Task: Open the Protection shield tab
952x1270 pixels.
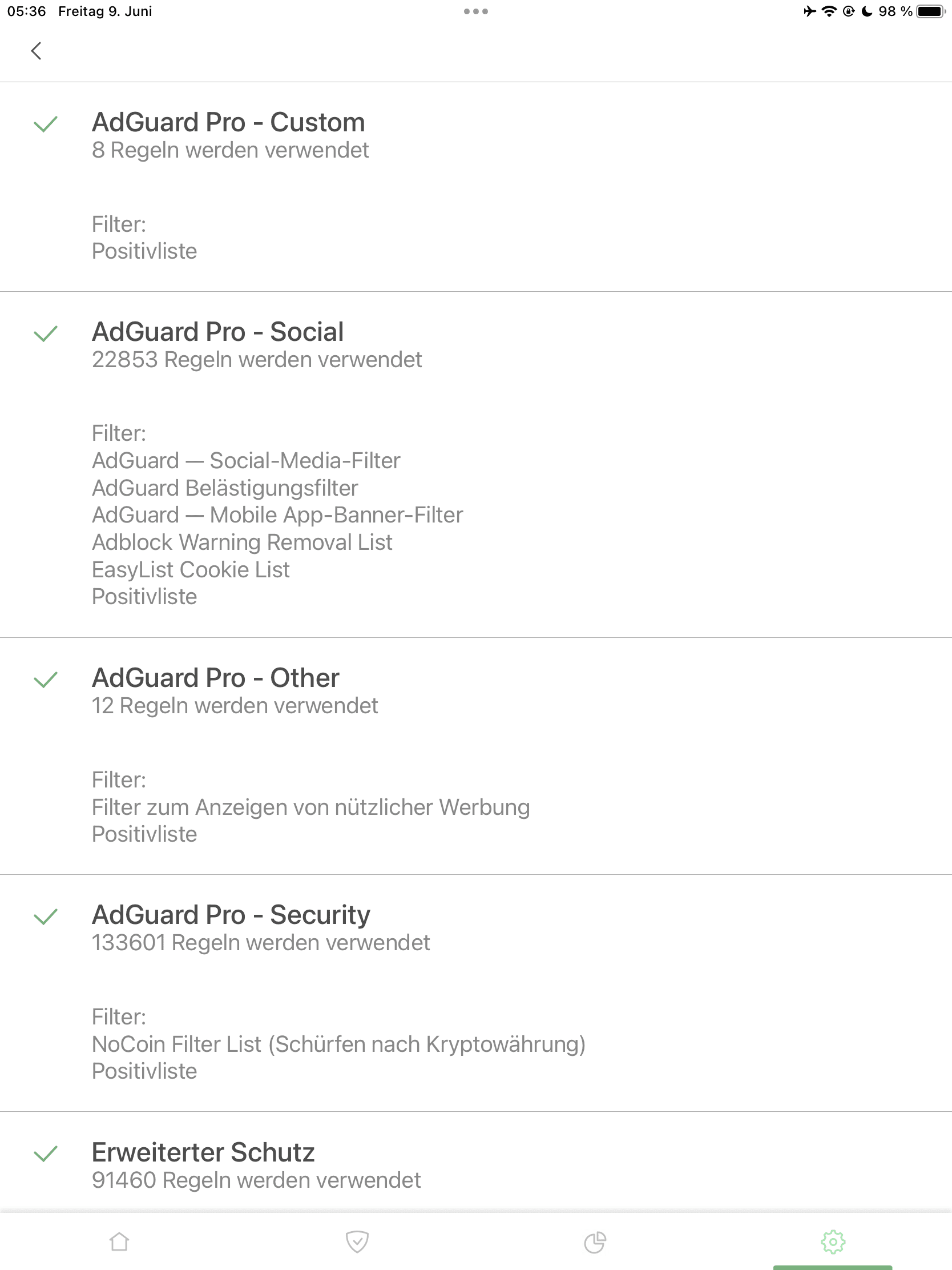Action: click(357, 1241)
